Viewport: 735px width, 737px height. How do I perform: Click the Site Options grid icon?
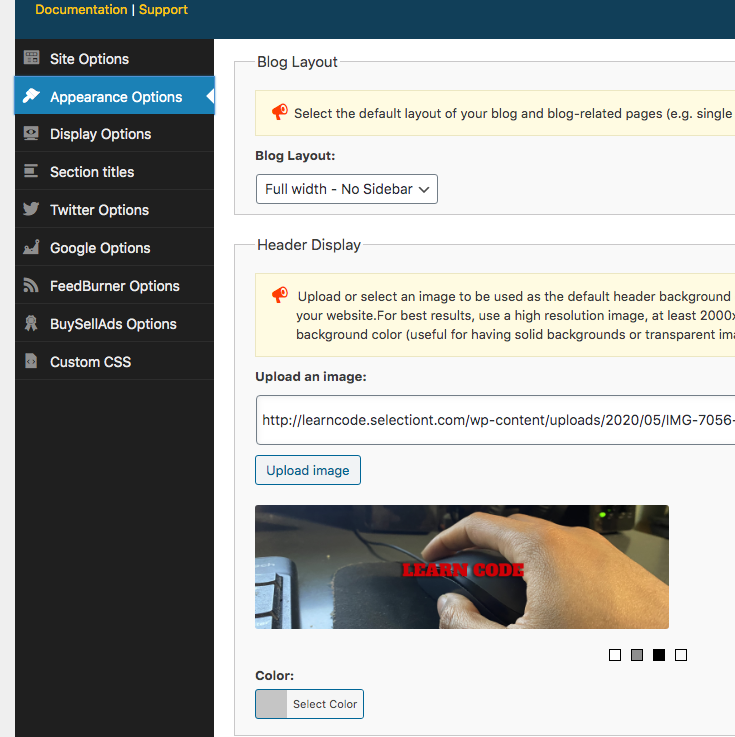tap(31, 57)
